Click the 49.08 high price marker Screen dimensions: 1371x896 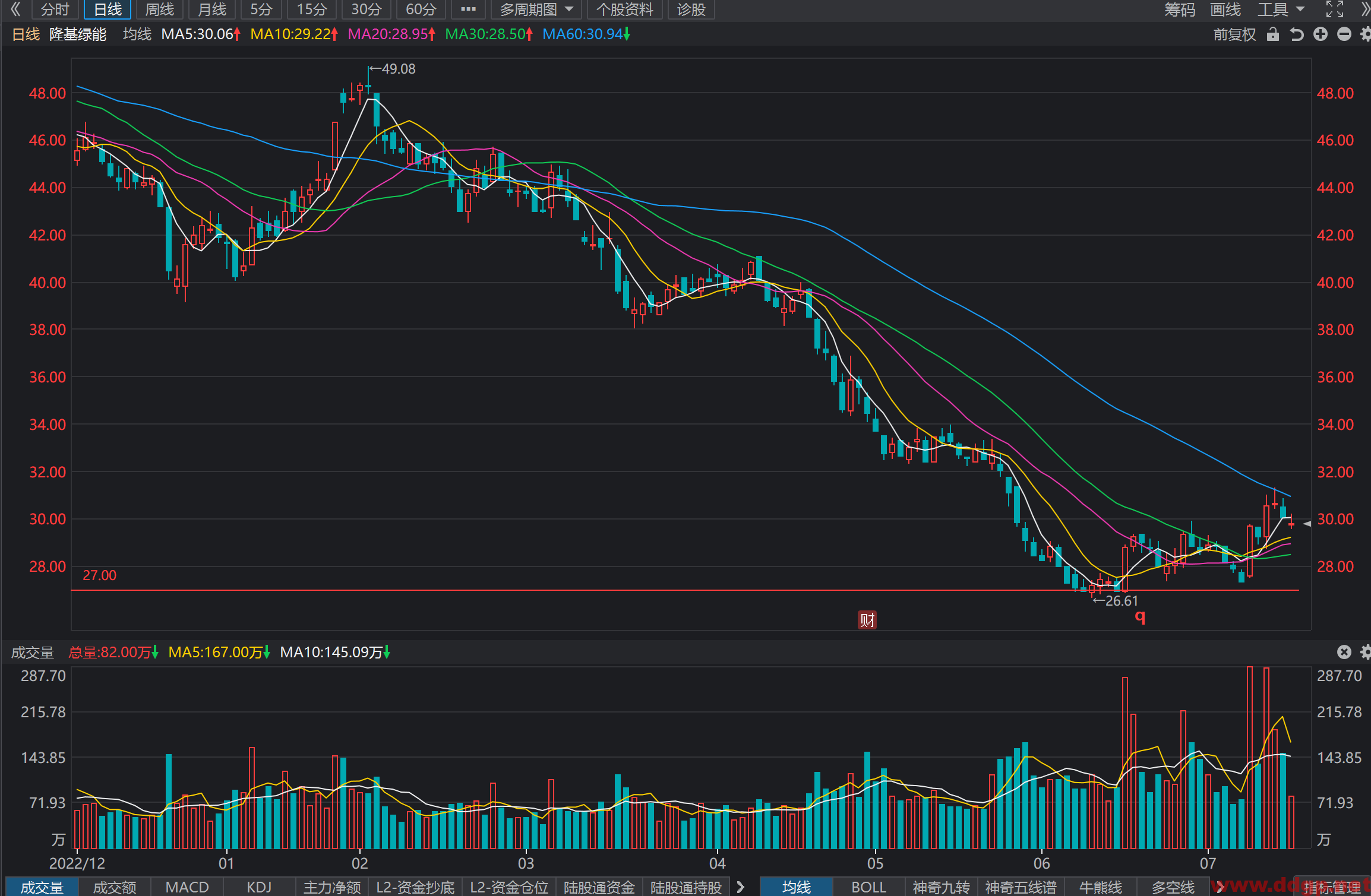pyautogui.click(x=393, y=69)
